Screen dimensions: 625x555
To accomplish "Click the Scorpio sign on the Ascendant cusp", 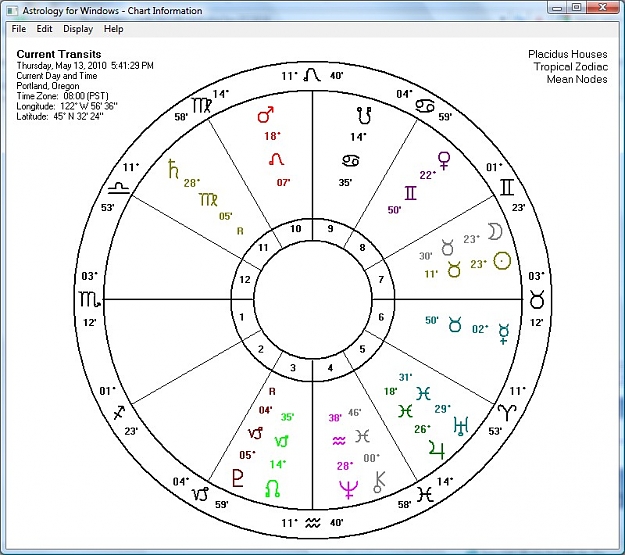I will [89, 299].
